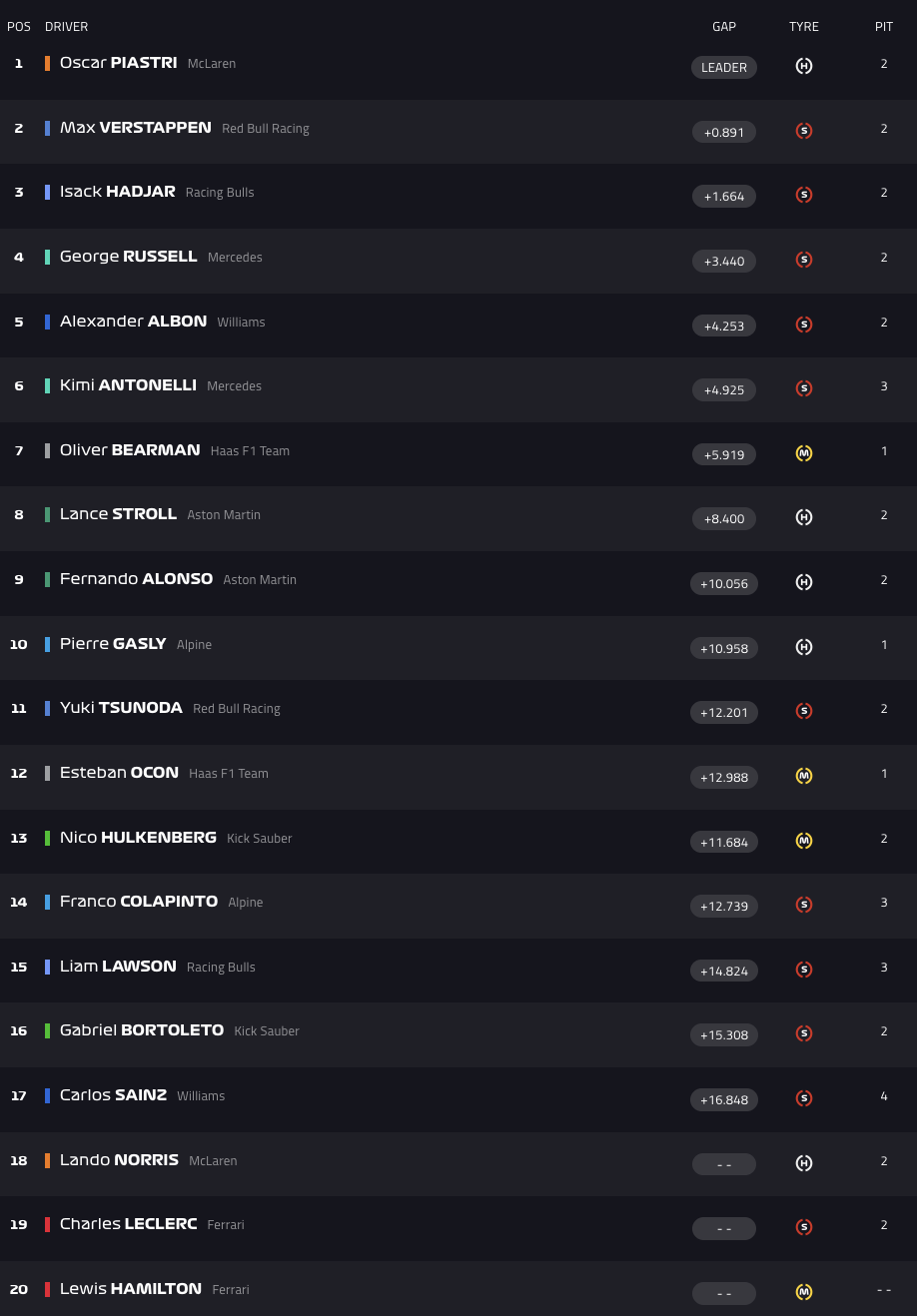The width and height of the screenshot is (917, 1316).
Task: Click the LEADER gap badge
Action: point(724,68)
